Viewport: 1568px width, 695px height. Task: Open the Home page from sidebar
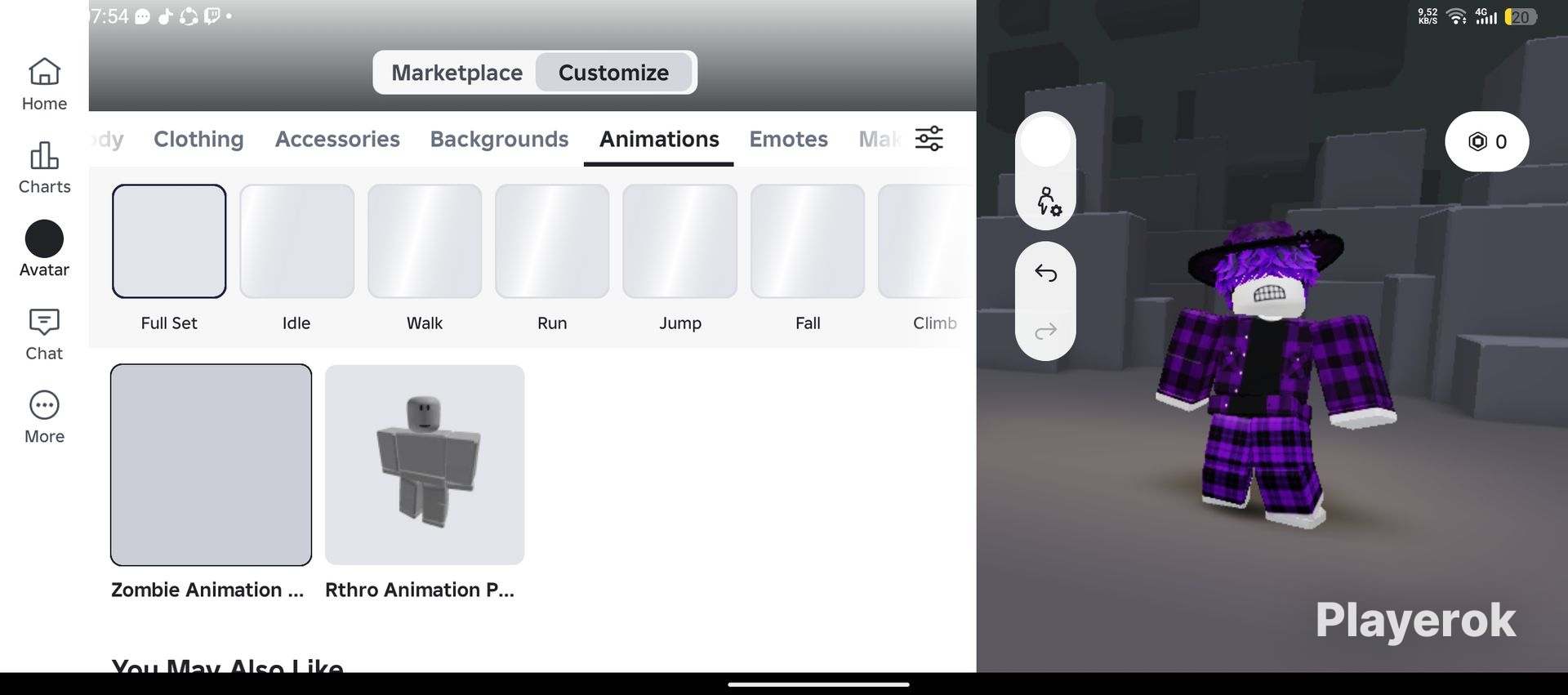44,84
